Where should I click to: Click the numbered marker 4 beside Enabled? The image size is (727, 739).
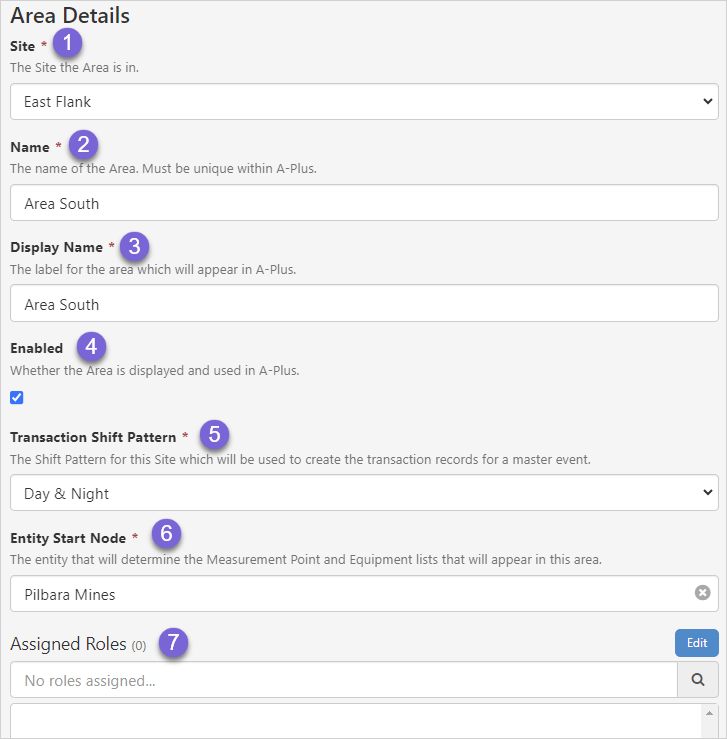tap(91, 347)
